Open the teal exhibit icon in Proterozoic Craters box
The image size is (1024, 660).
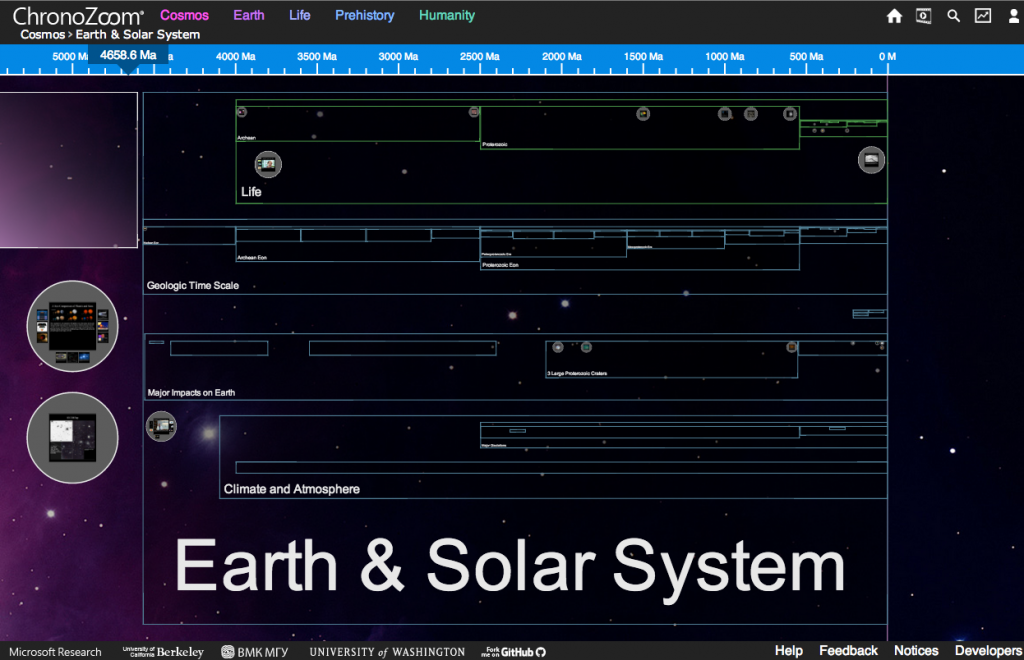[x=586, y=347]
